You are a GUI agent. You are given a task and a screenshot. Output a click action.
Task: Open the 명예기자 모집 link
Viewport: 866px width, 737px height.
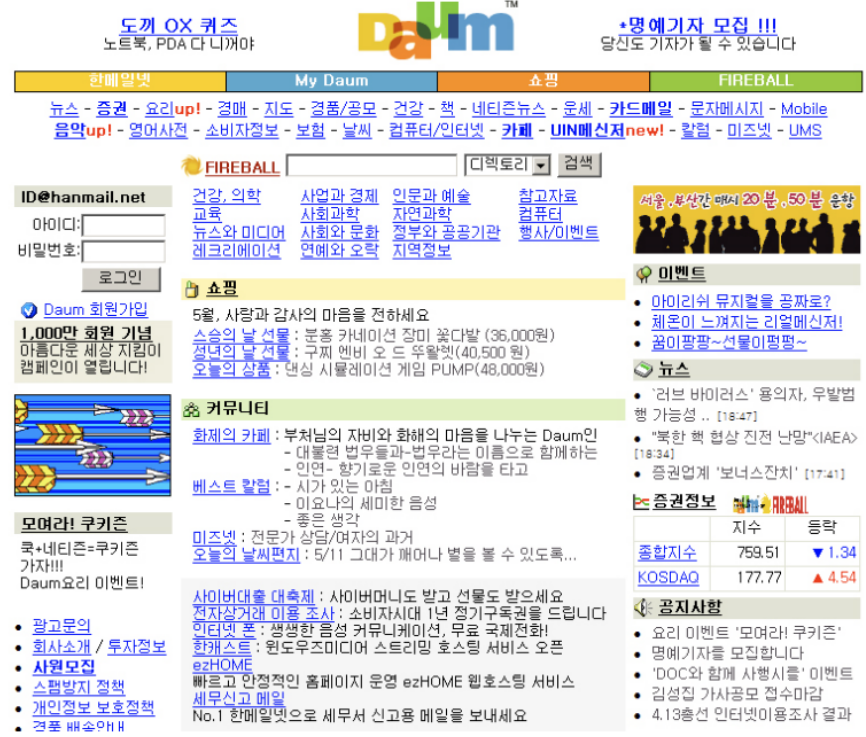(698, 25)
